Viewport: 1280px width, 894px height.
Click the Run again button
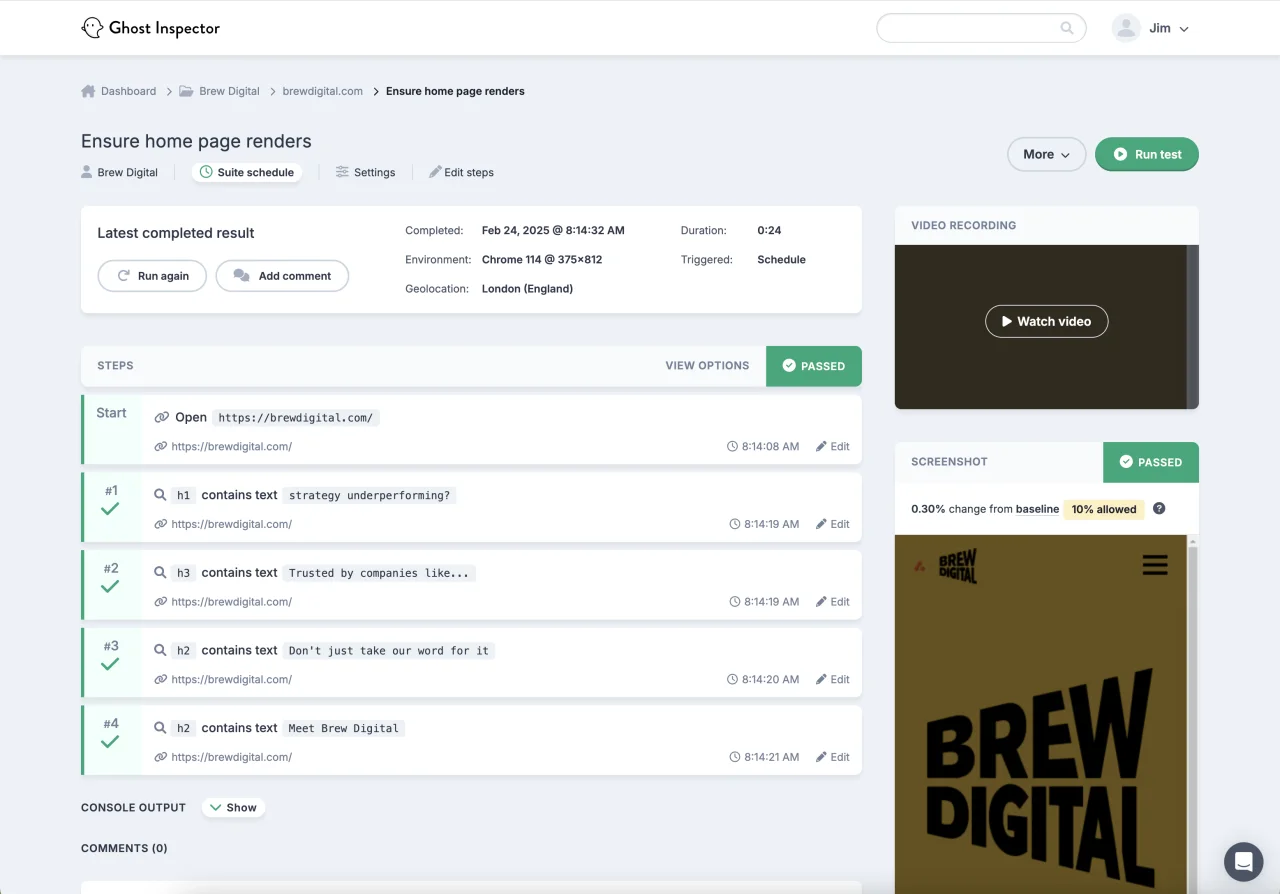click(x=152, y=276)
